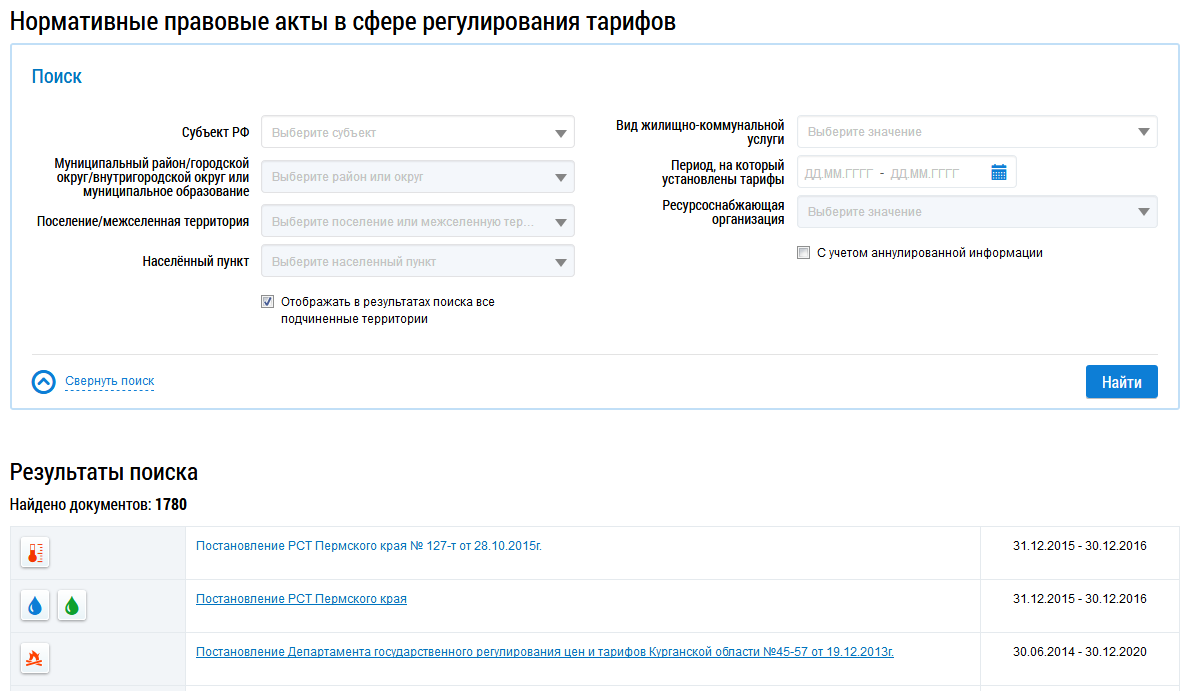The height and width of the screenshot is (691, 1191).
Task: Open Постановление РСТ Пермского края № 127-т link
Action: tap(369, 546)
